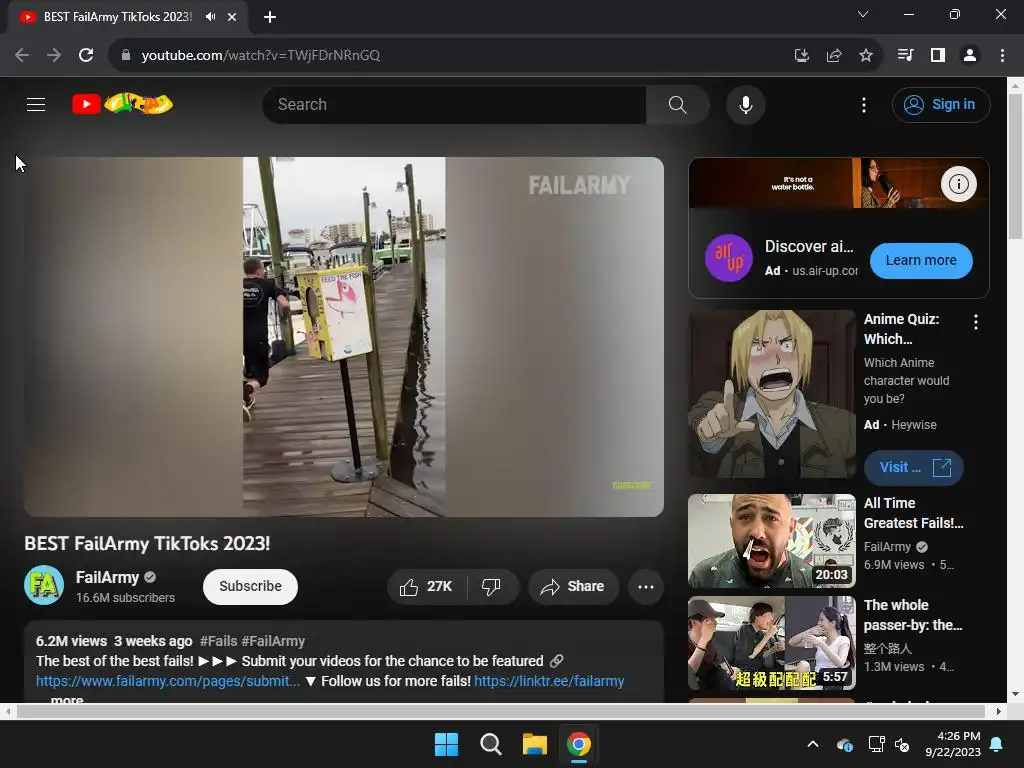
Task: Subscribe to FailArmy channel
Action: [x=250, y=586]
